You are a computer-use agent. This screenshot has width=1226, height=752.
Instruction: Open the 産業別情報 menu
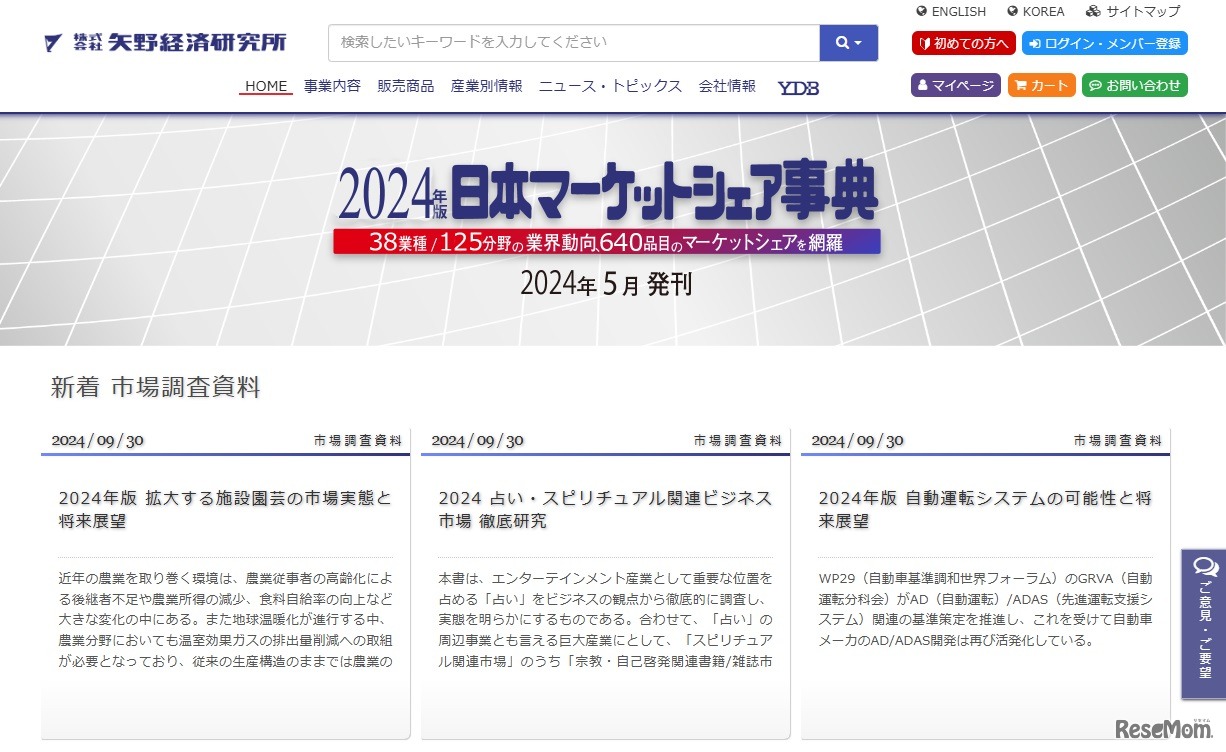[487, 86]
